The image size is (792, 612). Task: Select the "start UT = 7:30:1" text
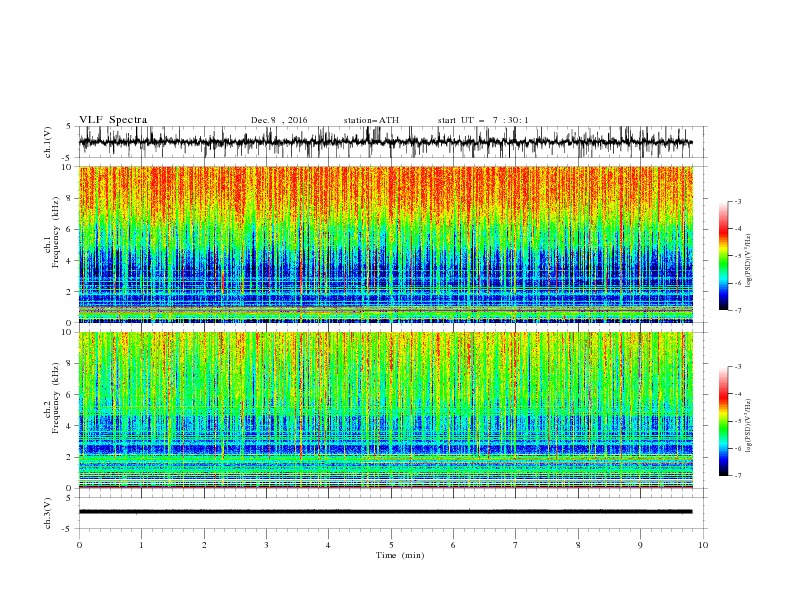coord(483,120)
